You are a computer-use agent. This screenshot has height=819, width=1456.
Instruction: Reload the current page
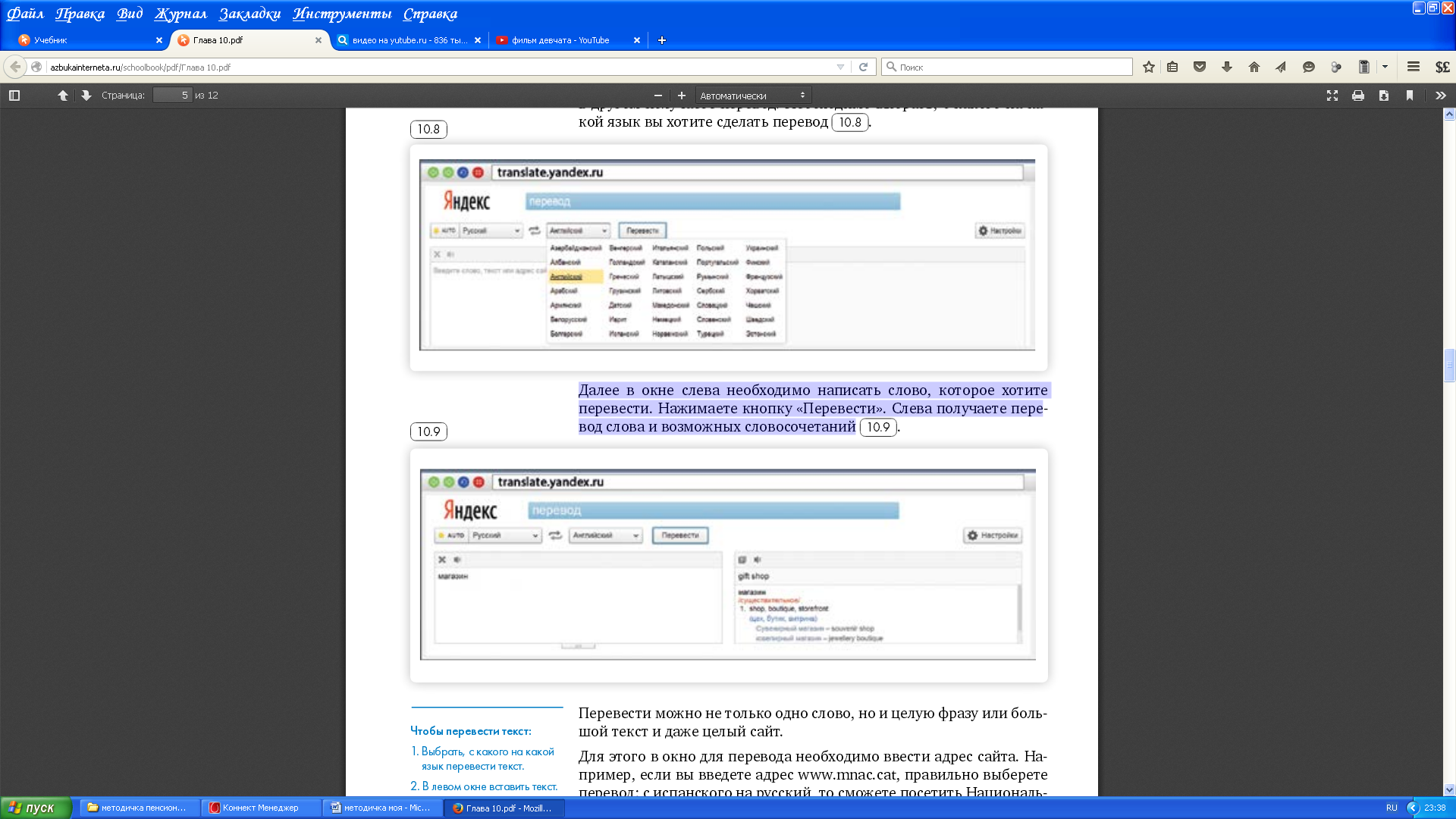point(863,67)
